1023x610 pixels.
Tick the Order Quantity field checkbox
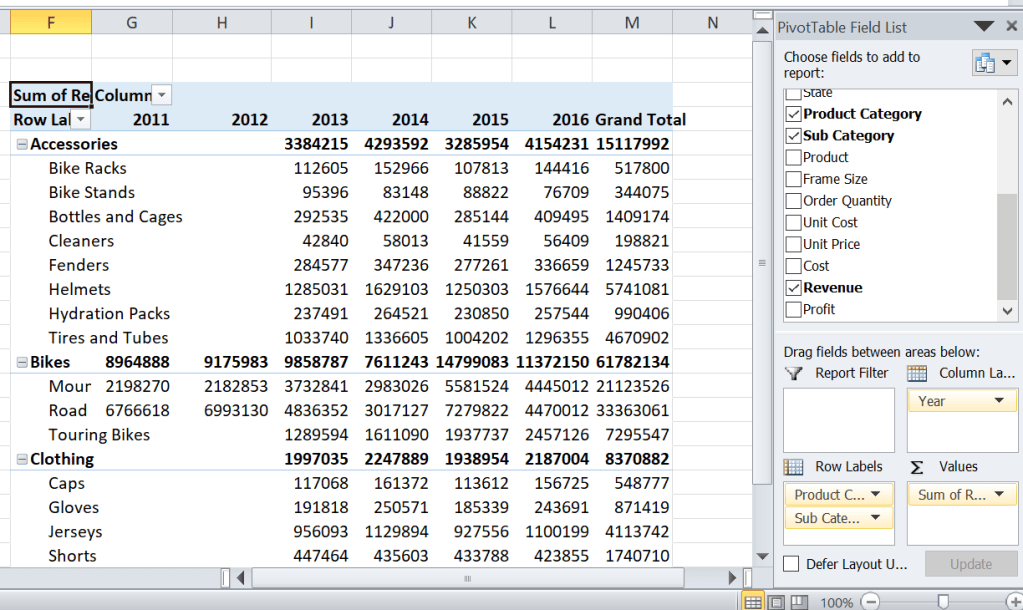point(794,201)
